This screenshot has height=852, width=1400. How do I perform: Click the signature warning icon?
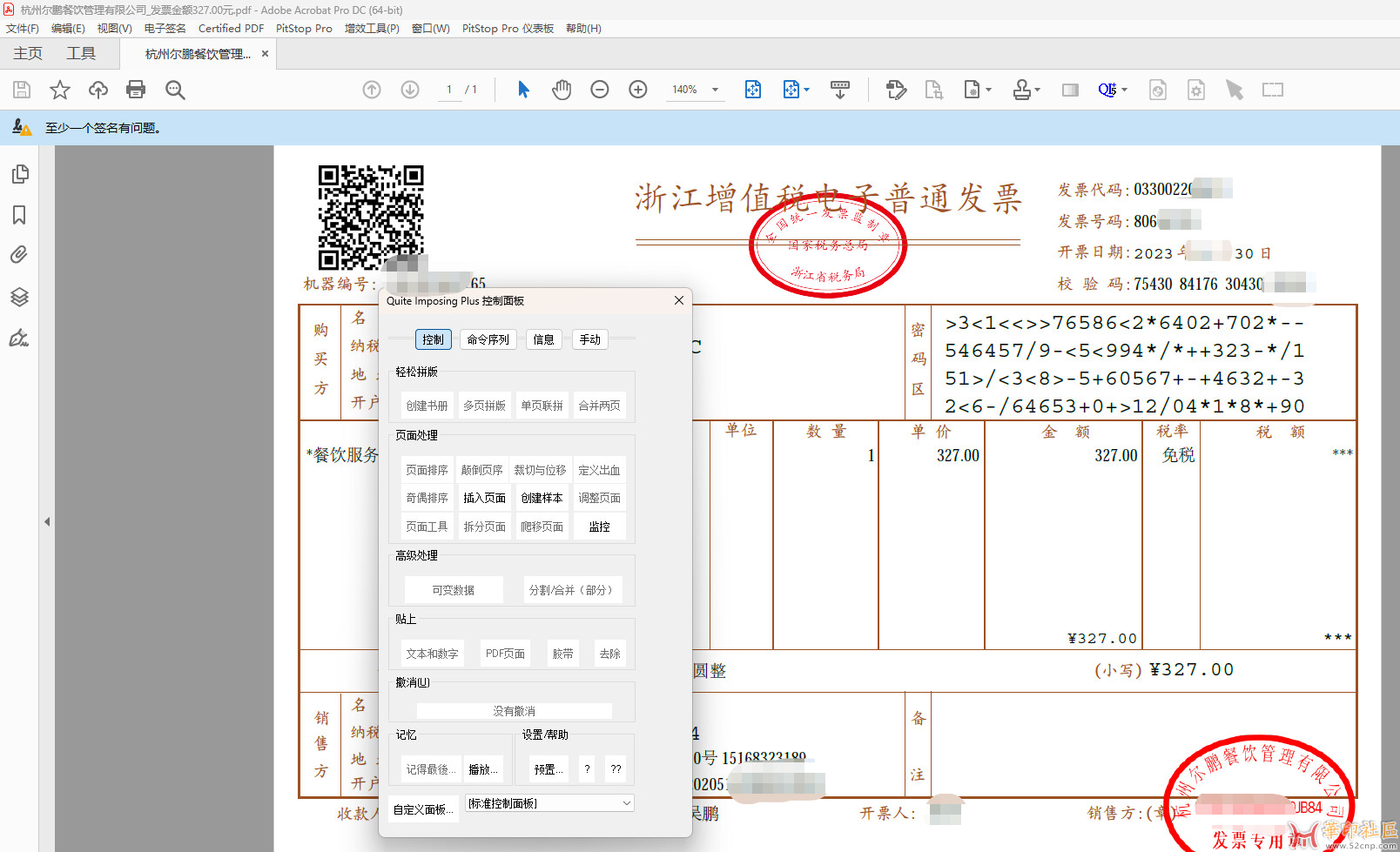coord(22,128)
